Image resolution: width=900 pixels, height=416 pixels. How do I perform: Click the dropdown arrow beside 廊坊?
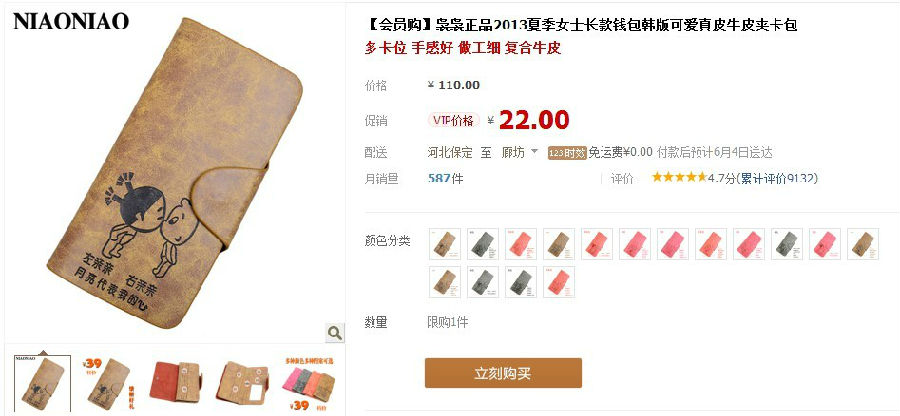(x=534, y=152)
